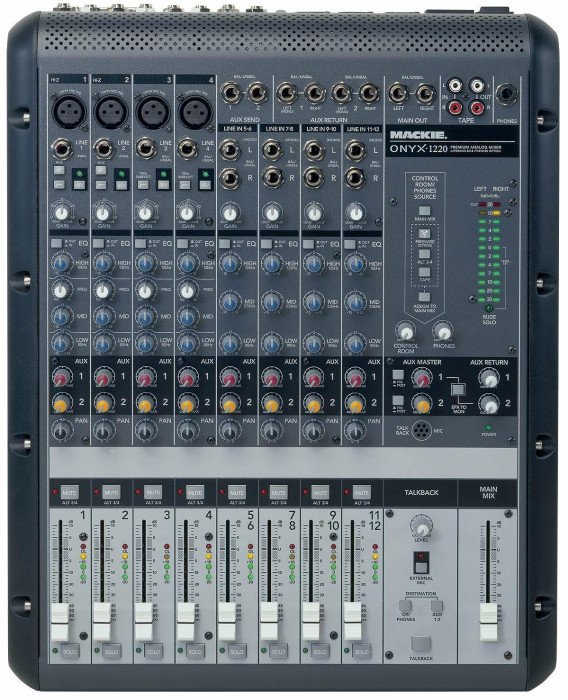Click the Main Mix fader cap

coord(489,623)
